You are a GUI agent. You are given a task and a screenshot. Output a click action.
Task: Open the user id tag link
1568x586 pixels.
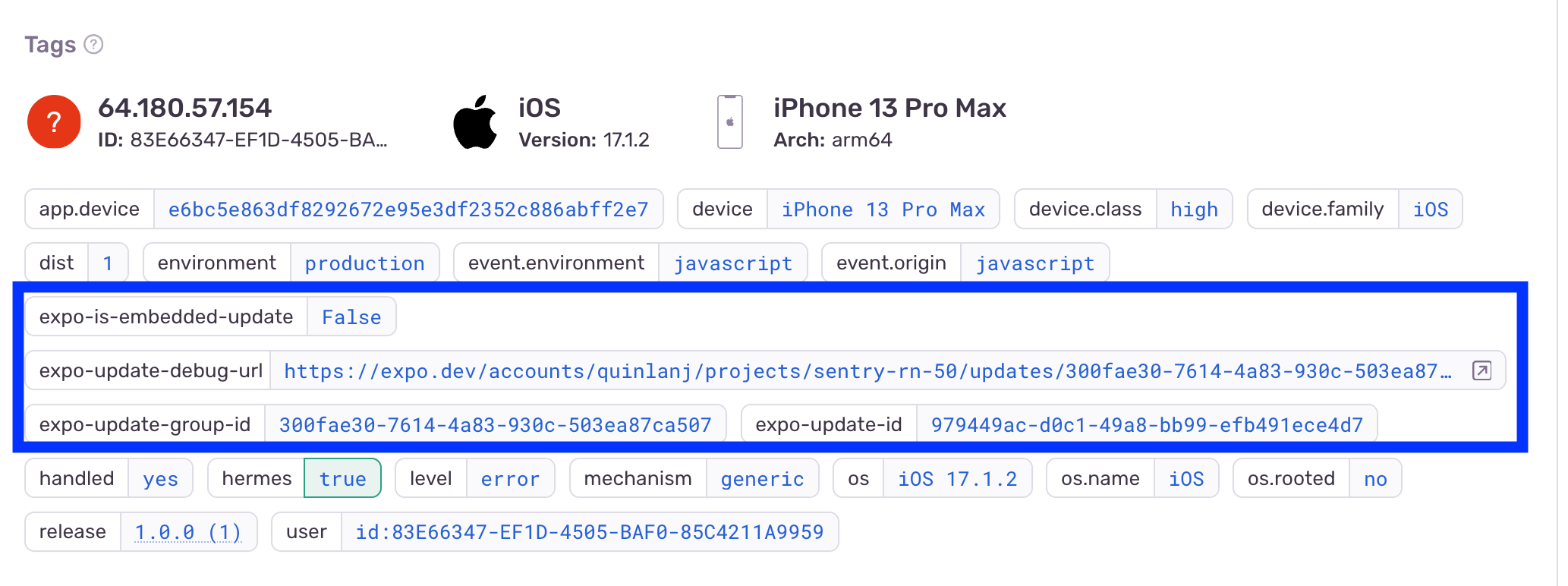(590, 532)
